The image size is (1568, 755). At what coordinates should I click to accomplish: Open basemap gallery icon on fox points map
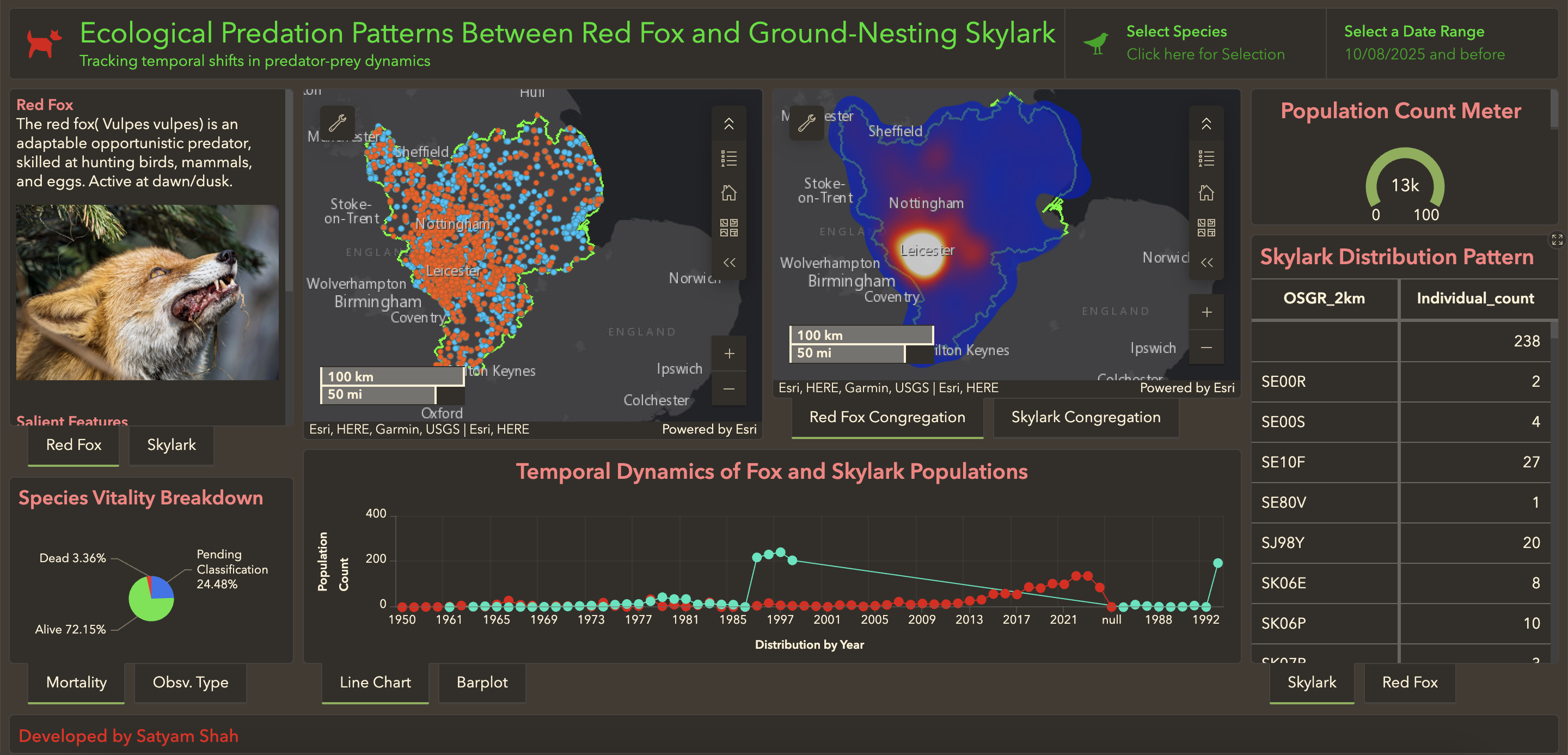click(x=728, y=228)
